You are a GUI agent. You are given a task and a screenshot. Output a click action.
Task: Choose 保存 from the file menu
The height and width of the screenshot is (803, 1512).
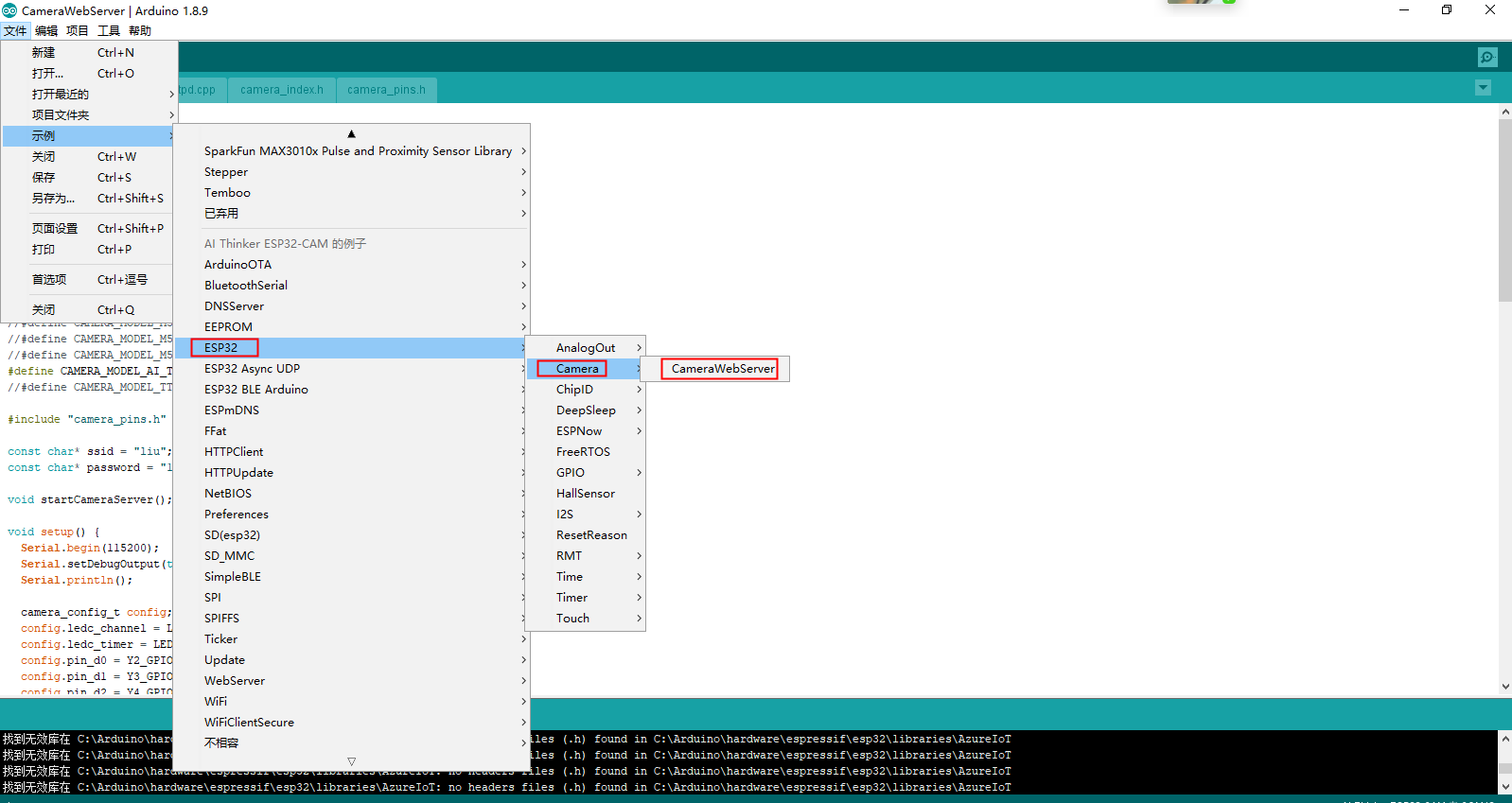tap(89, 177)
